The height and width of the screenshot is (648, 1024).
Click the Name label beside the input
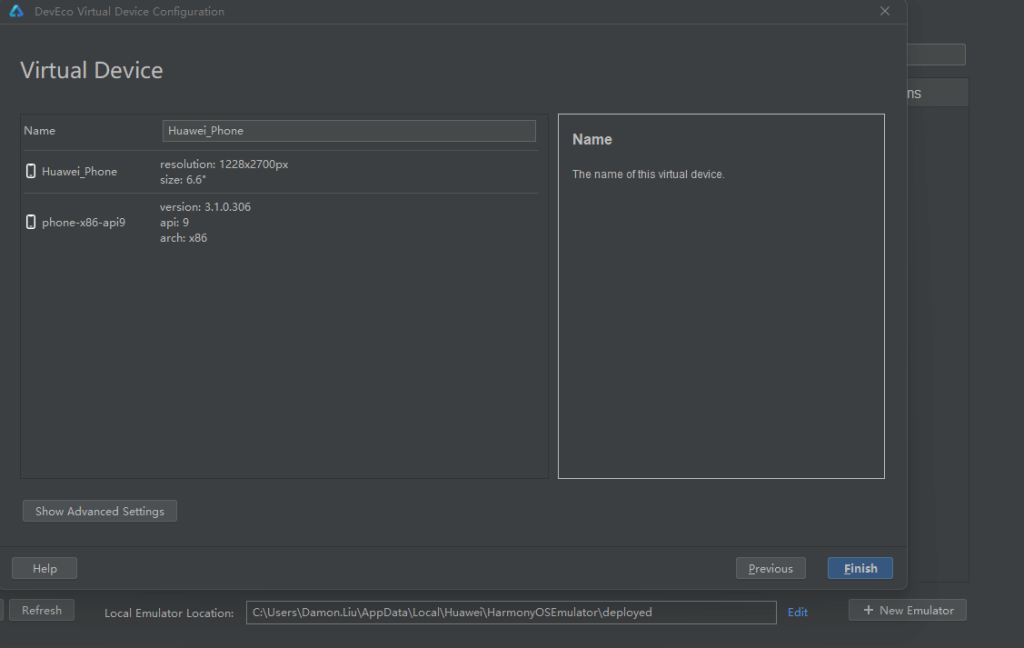tap(39, 131)
